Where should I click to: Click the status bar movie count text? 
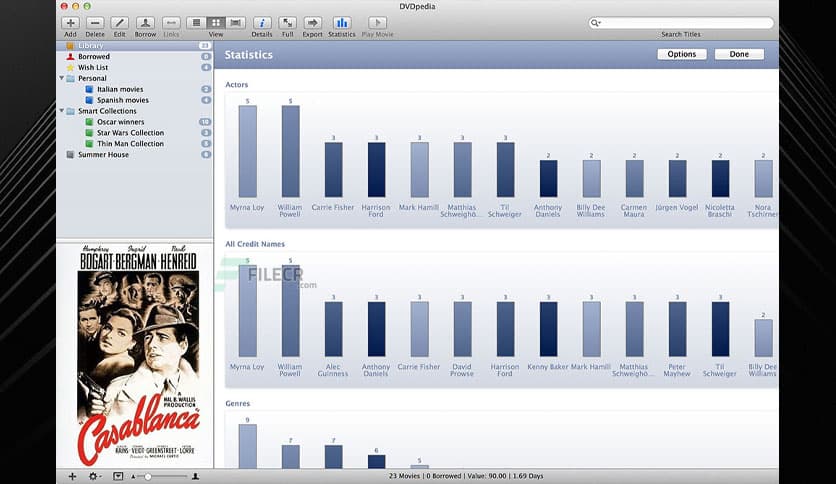pyautogui.click(x=405, y=476)
